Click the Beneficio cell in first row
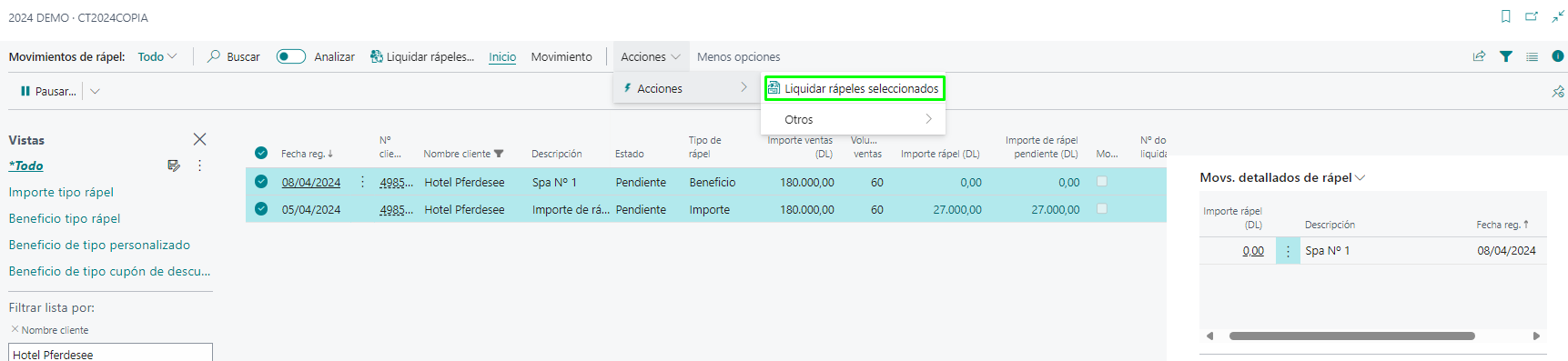The width and height of the screenshot is (1568, 361). 713,182
